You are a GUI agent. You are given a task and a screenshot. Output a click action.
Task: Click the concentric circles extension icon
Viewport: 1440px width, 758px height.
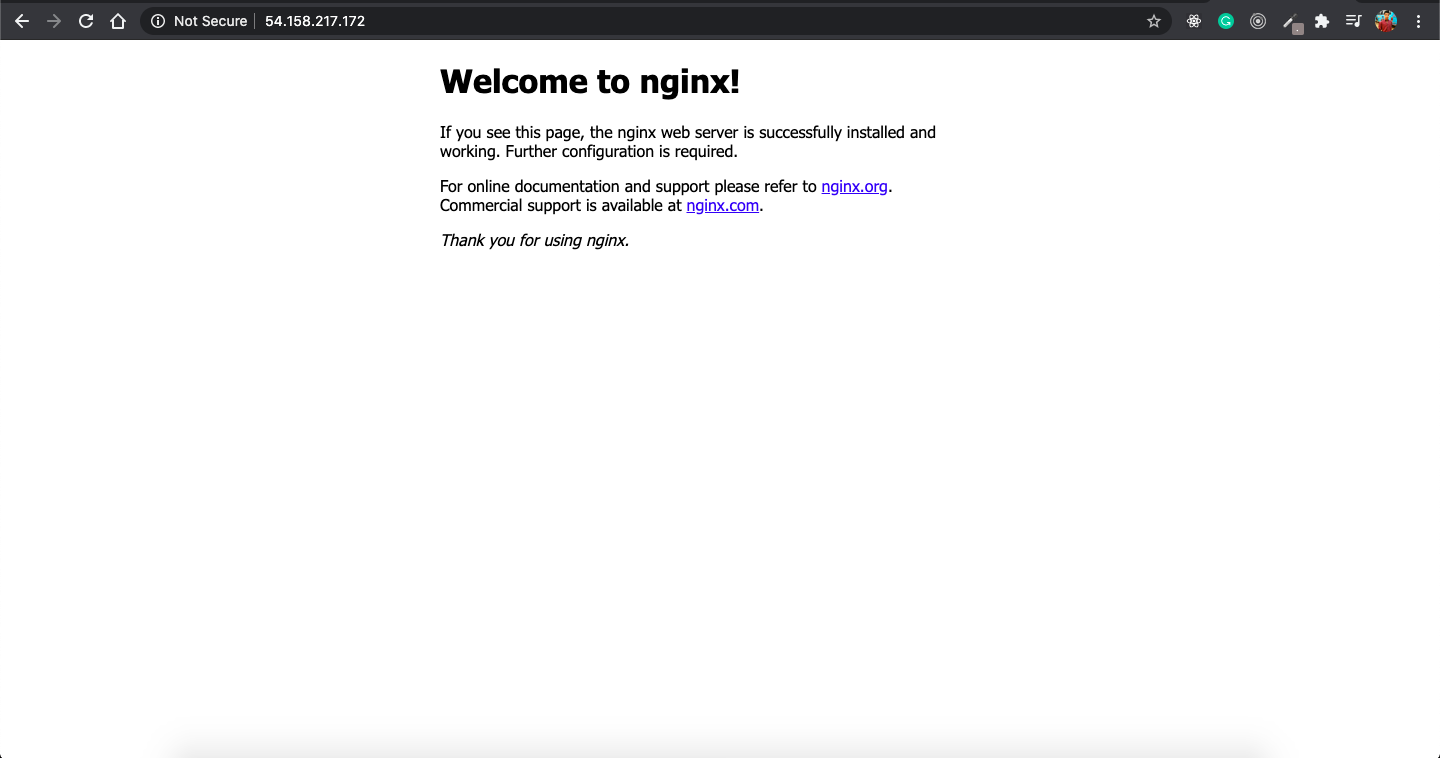tap(1258, 21)
